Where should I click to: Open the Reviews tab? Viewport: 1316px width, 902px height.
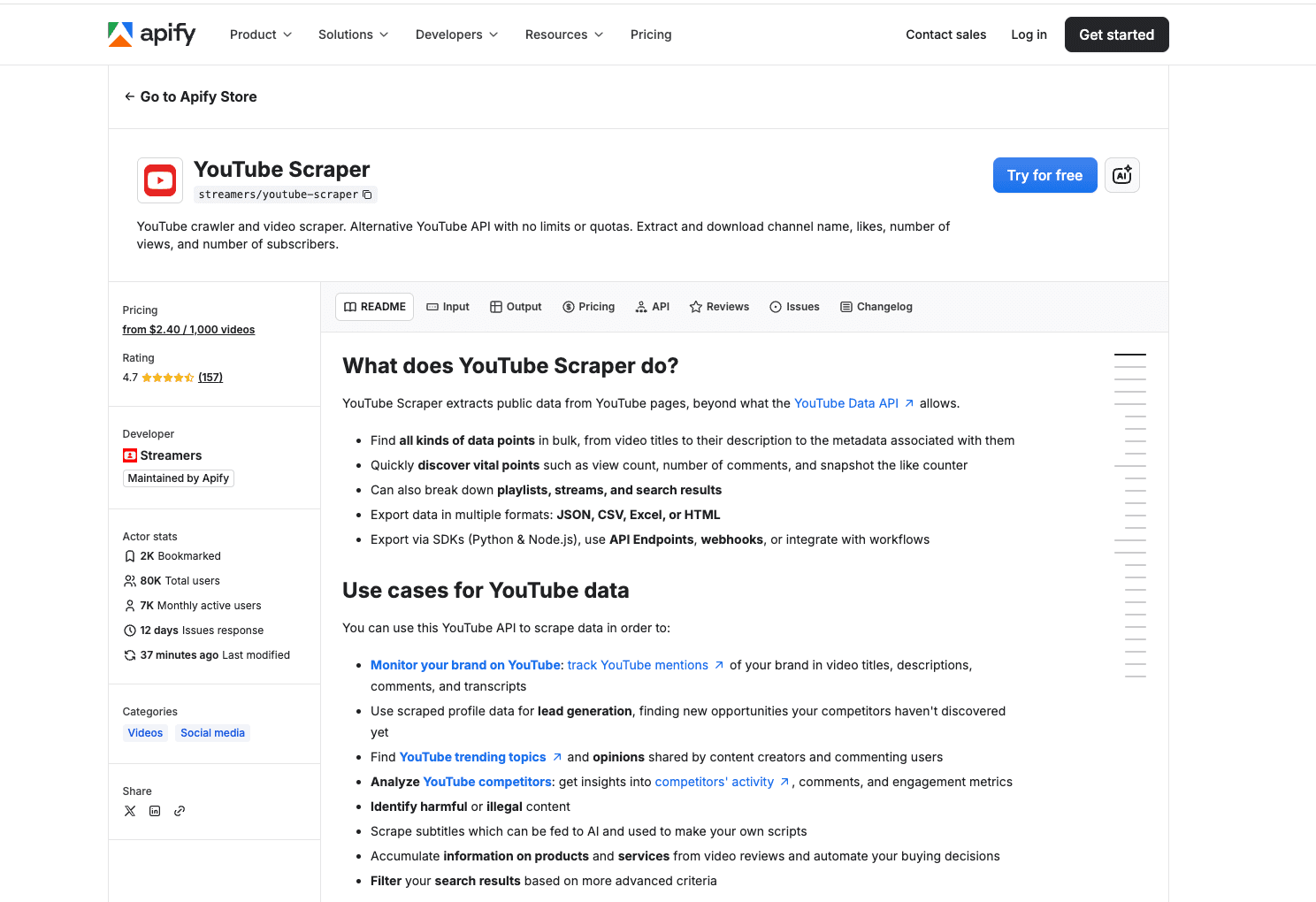tap(719, 307)
